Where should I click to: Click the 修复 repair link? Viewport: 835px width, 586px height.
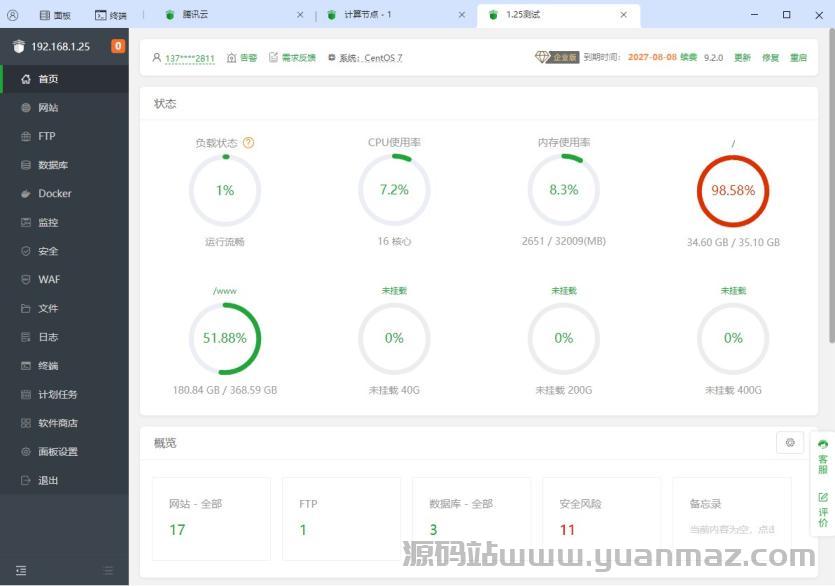click(x=770, y=58)
